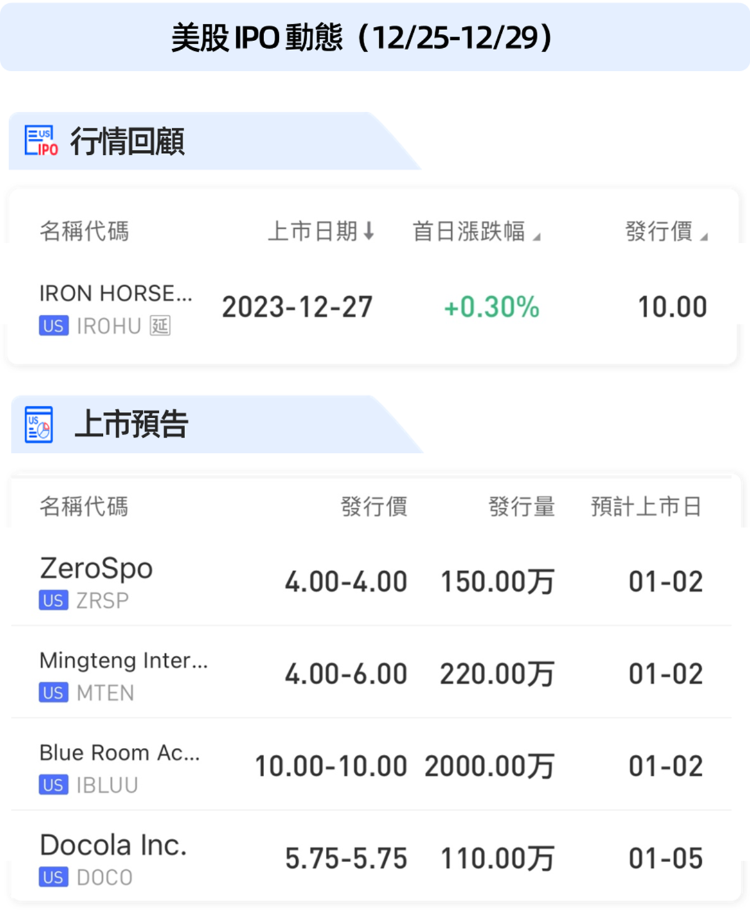Viewport: 750px width, 920px height.
Task: Click the US badge next to IROHU
Action: (x=54, y=325)
